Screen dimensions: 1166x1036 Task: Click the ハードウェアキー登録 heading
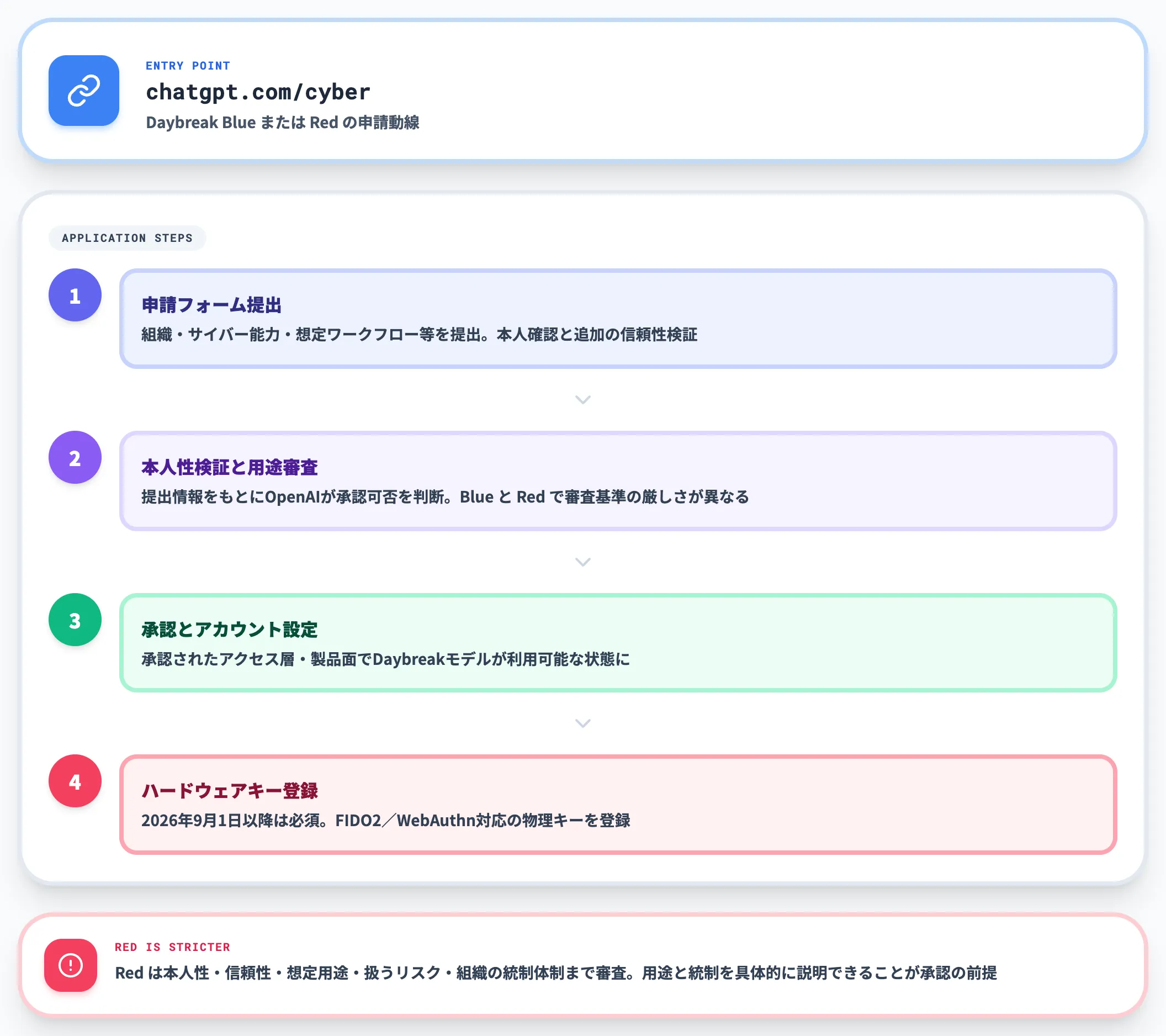229,791
